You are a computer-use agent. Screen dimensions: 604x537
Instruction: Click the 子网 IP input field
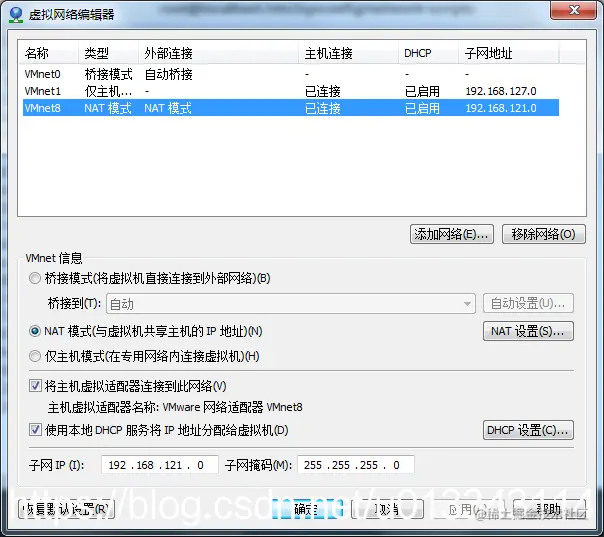[160, 465]
